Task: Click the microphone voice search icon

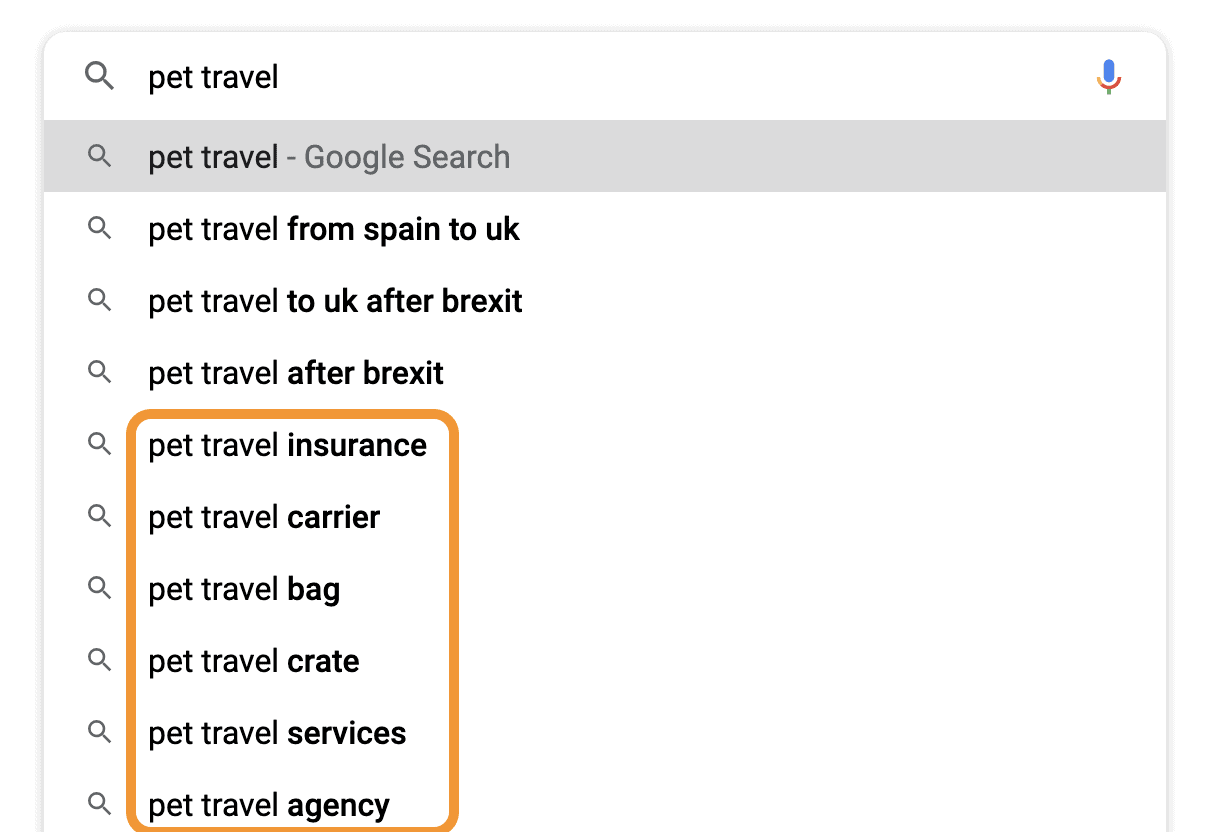Action: click(1109, 76)
